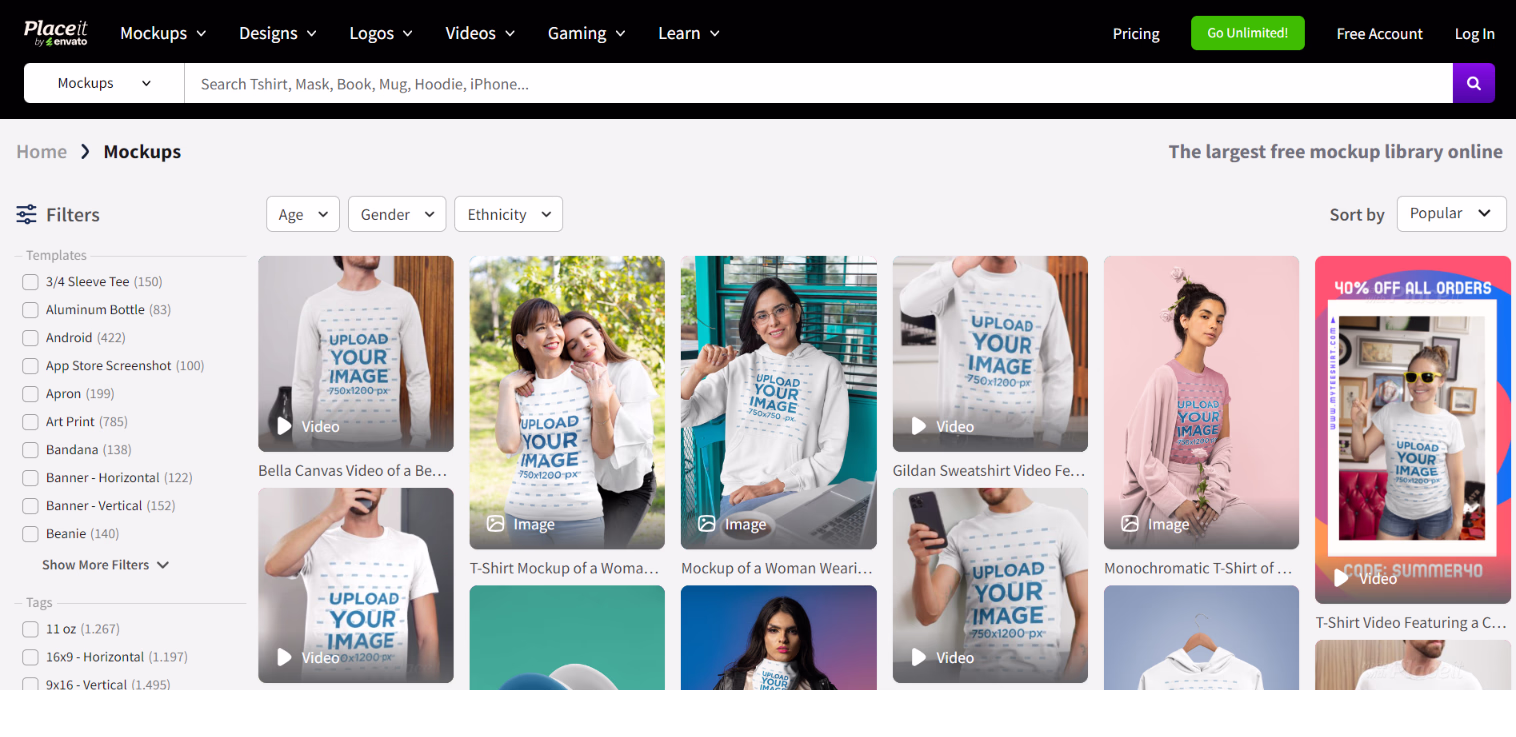
Task: Open the Designs navigation menu
Action: click(278, 33)
